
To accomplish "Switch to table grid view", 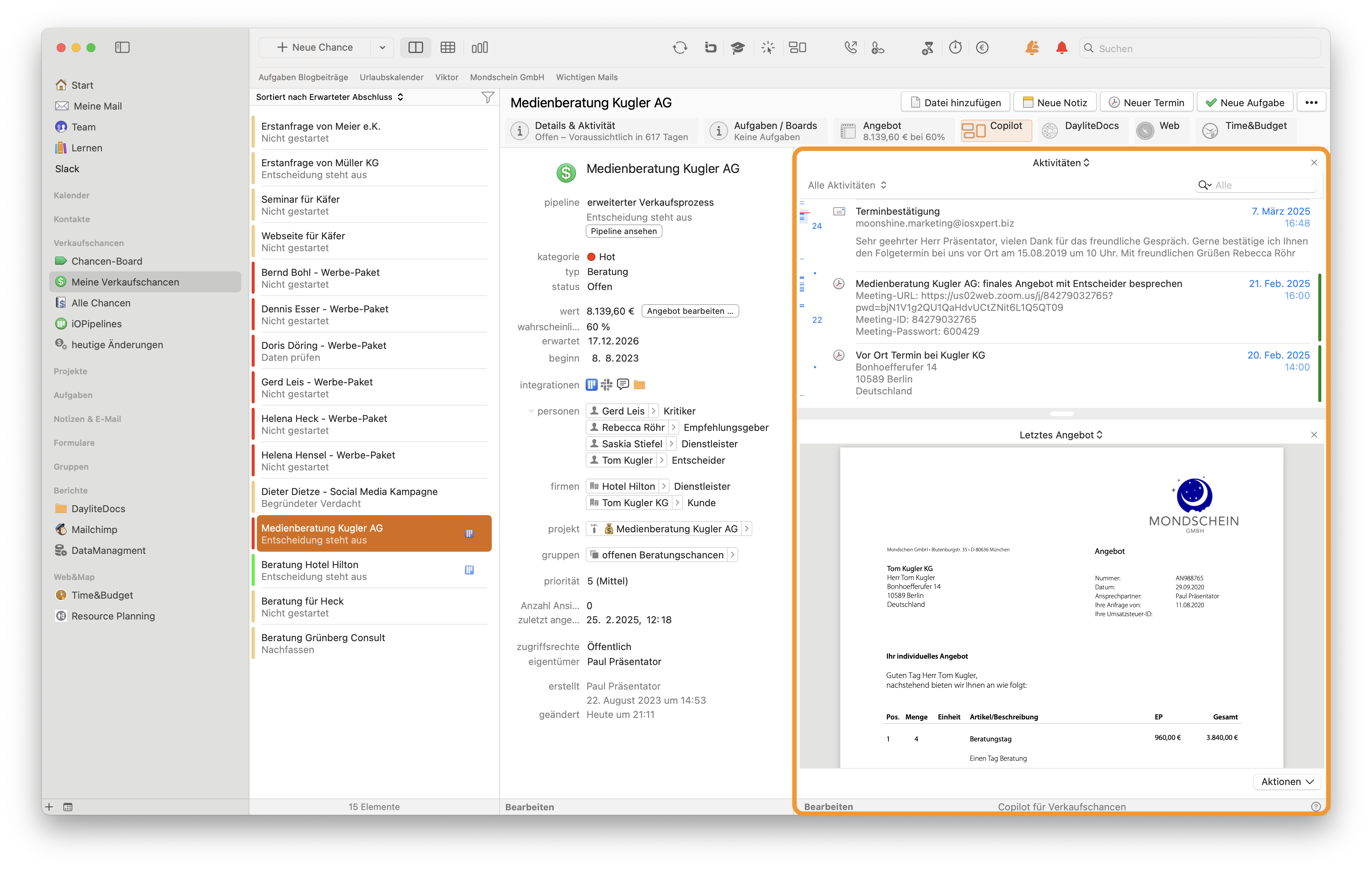I will 448,47.
